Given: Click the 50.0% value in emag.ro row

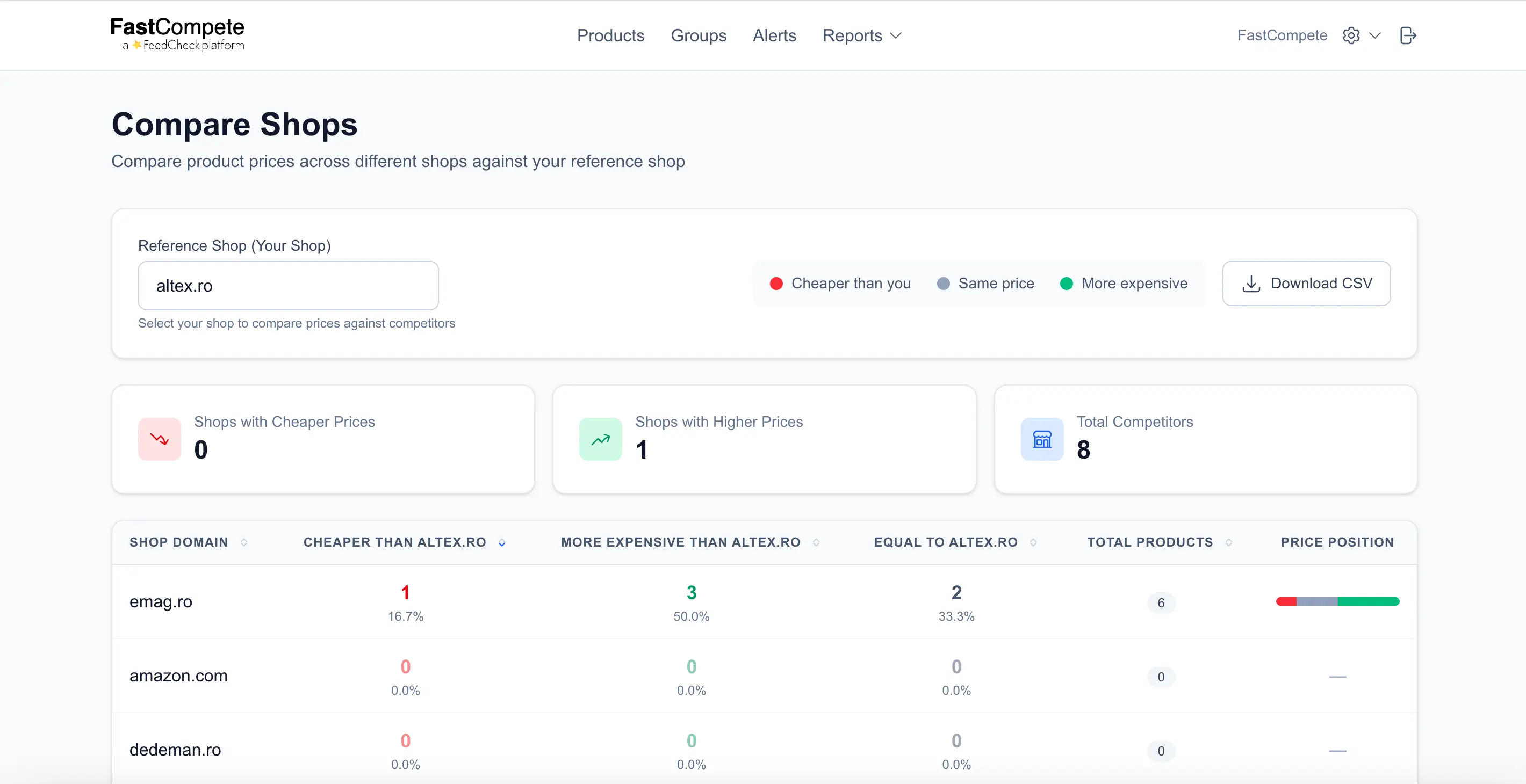Looking at the screenshot, I should [x=692, y=616].
